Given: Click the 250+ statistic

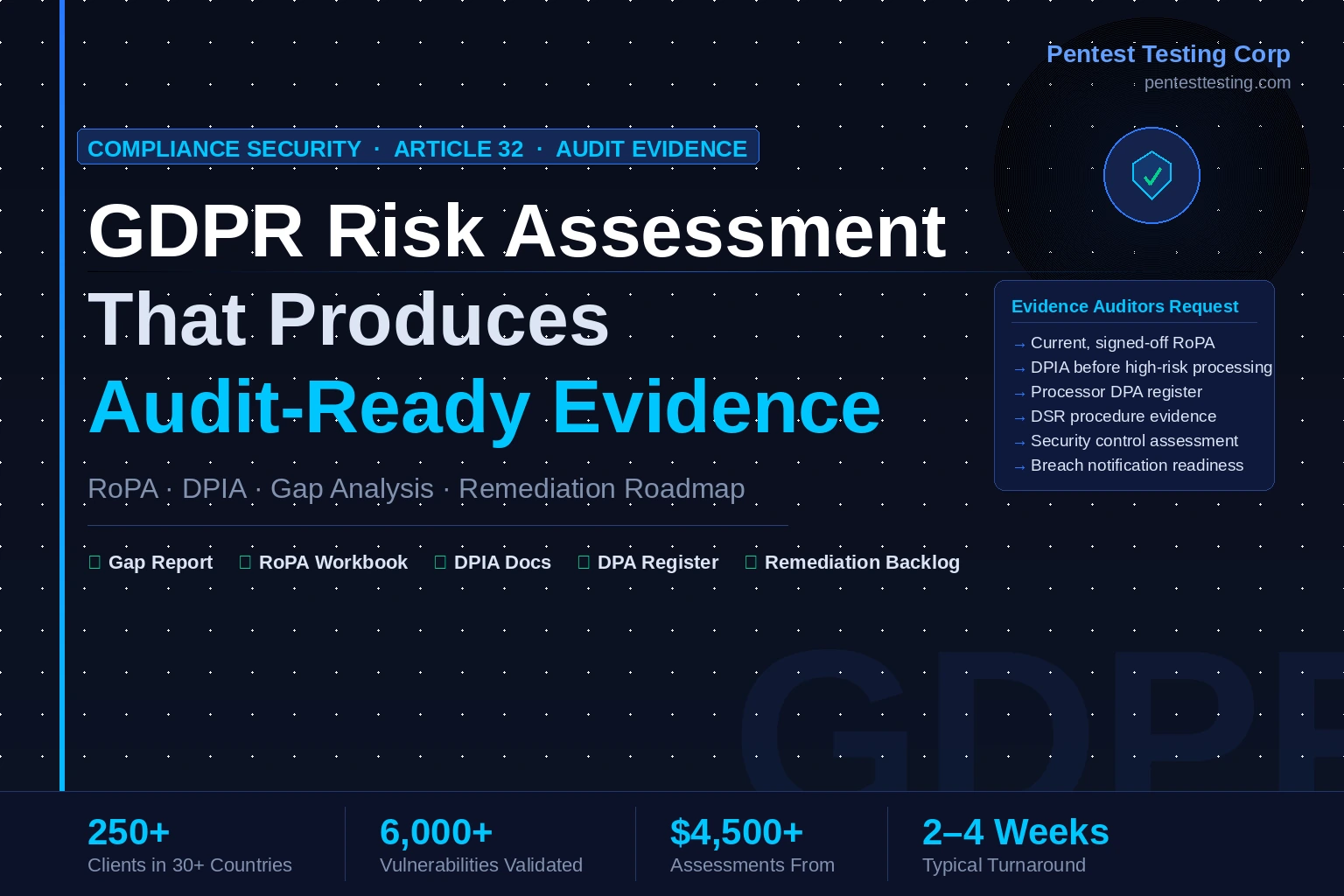Looking at the screenshot, I should (x=129, y=832).
